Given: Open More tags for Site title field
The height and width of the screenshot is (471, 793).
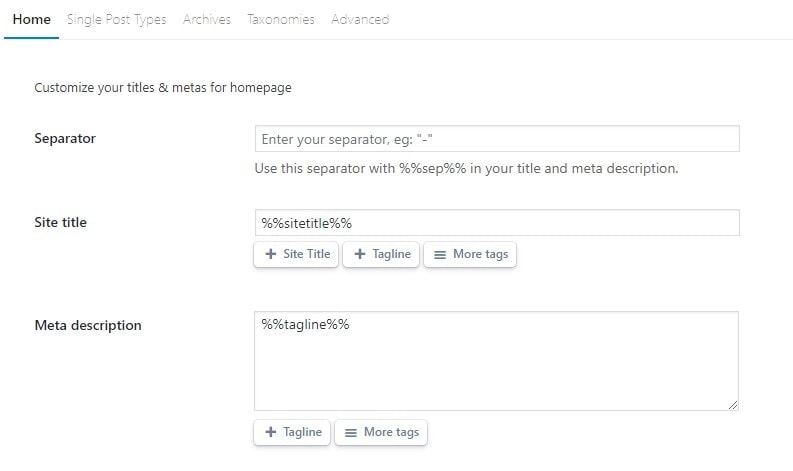Looking at the screenshot, I should (470, 254).
